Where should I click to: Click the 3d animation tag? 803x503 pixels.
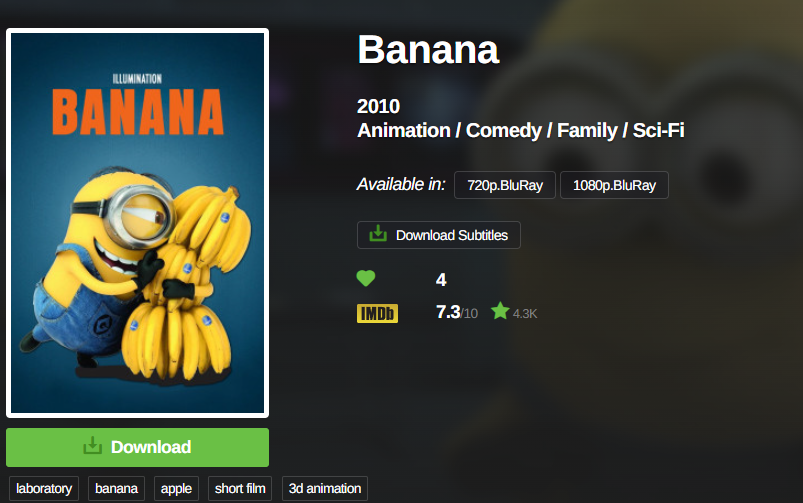(325, 489)
